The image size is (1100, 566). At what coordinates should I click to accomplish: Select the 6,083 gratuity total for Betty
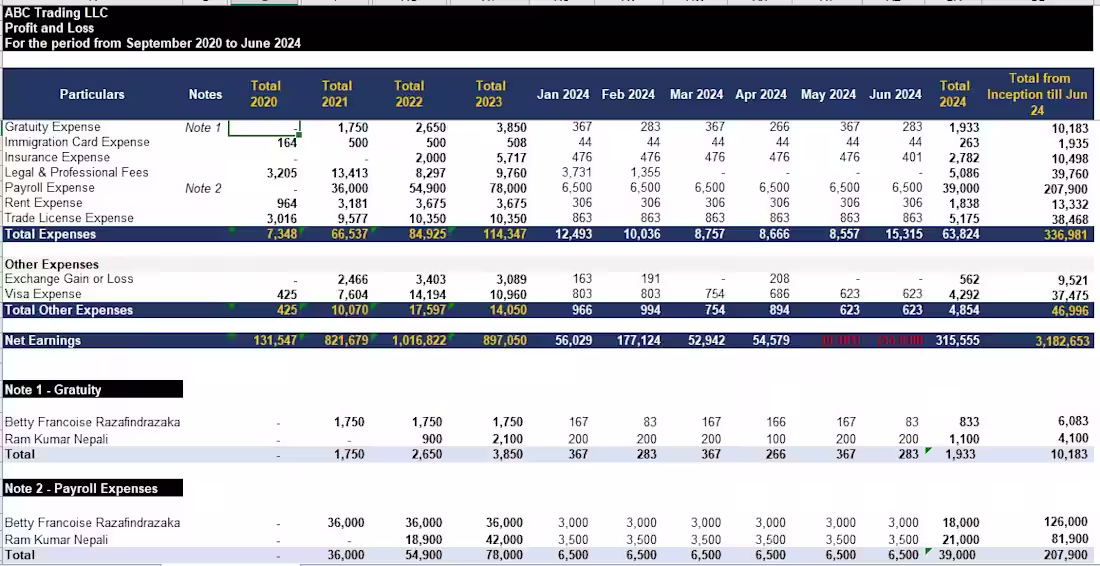pyautogui.click(x=1071, y=421)
